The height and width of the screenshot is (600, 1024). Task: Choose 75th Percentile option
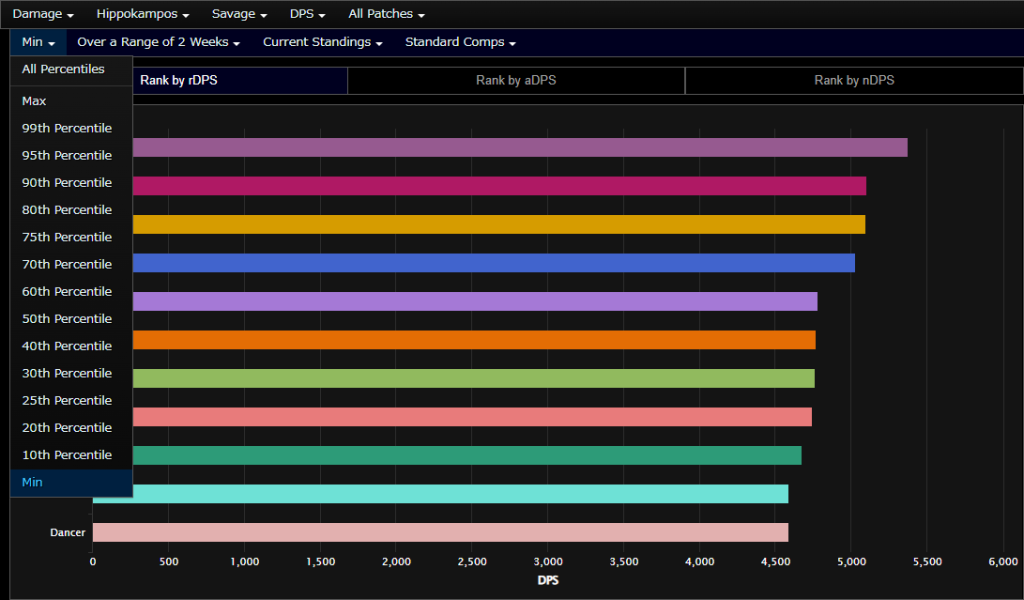tap(71, 237)
